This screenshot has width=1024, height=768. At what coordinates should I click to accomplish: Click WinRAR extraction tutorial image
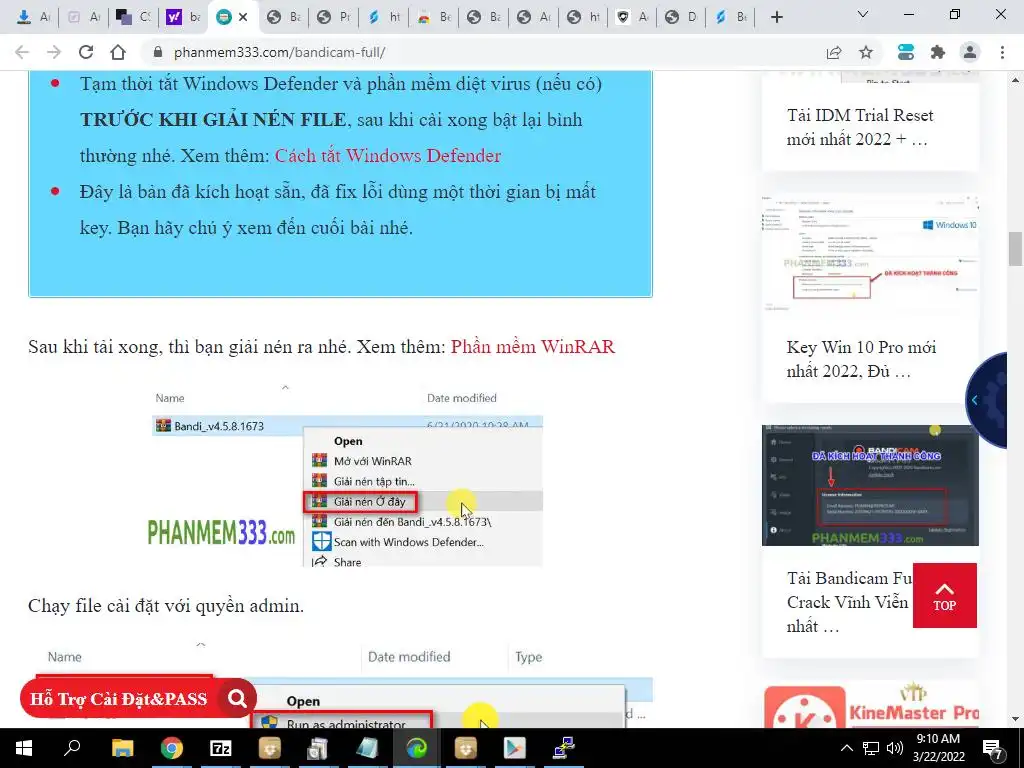(x=346, y=475)
